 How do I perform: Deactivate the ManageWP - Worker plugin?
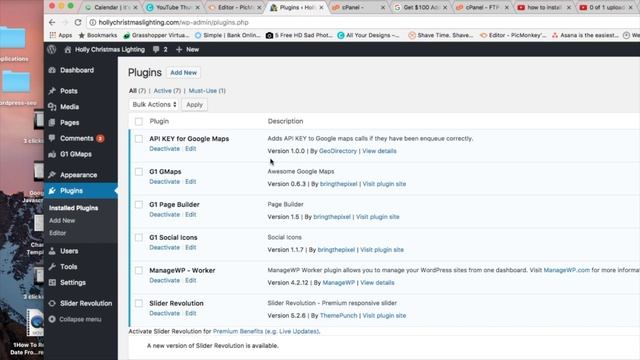[x=164, y=280]
